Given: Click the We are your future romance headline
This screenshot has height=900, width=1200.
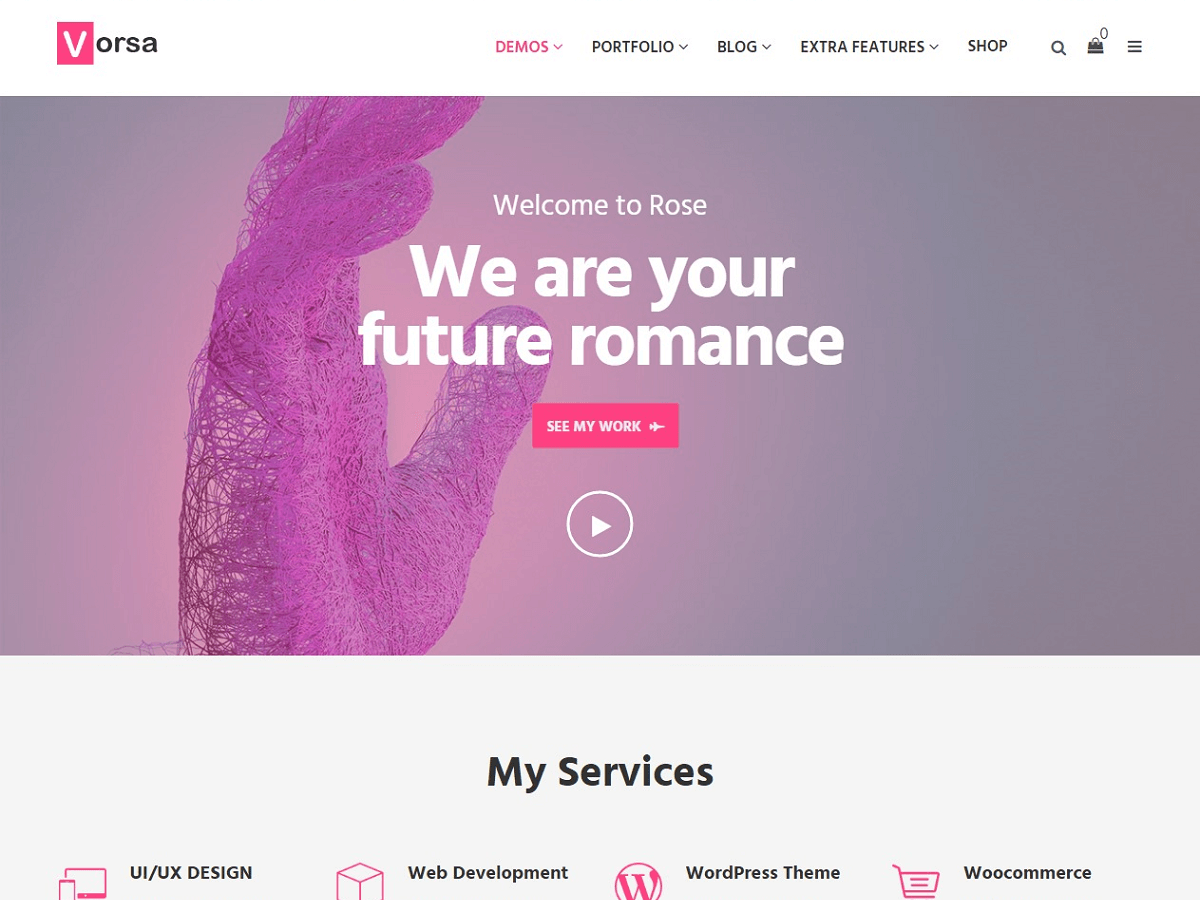Looking at the screenshot, I should pyautogui.click(x=601, y=306).
